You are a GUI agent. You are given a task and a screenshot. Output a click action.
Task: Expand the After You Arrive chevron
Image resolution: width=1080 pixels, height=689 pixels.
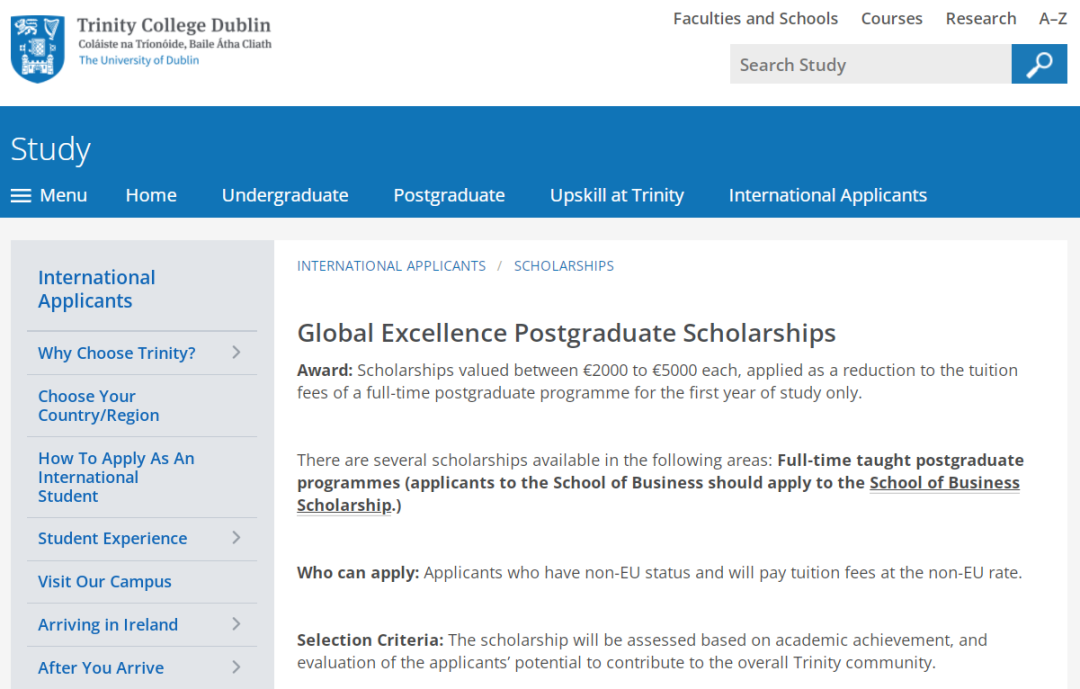coord(236,668)
